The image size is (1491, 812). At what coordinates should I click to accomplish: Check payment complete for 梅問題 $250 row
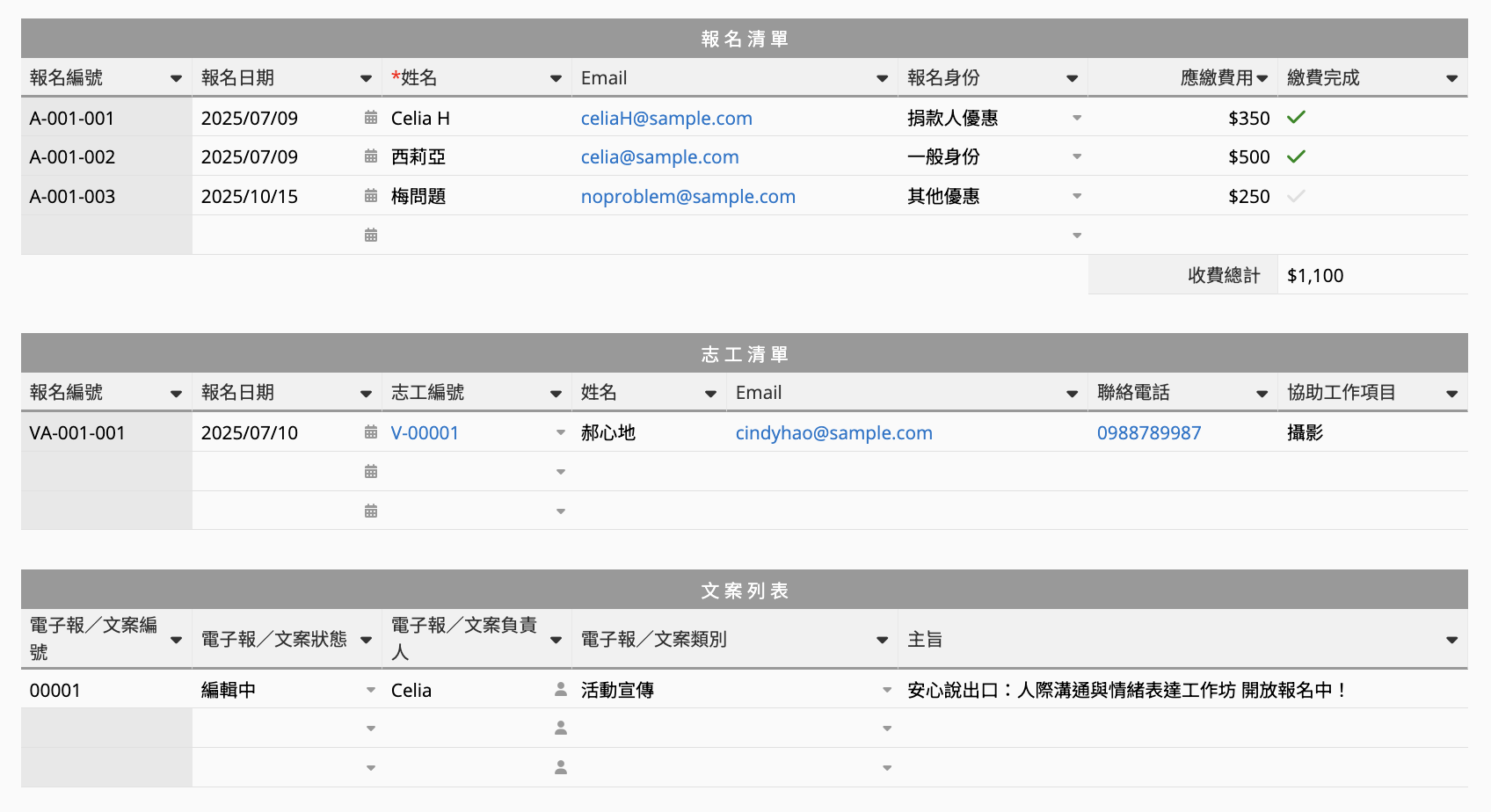pyautogui.click(x=1296, y=196)
